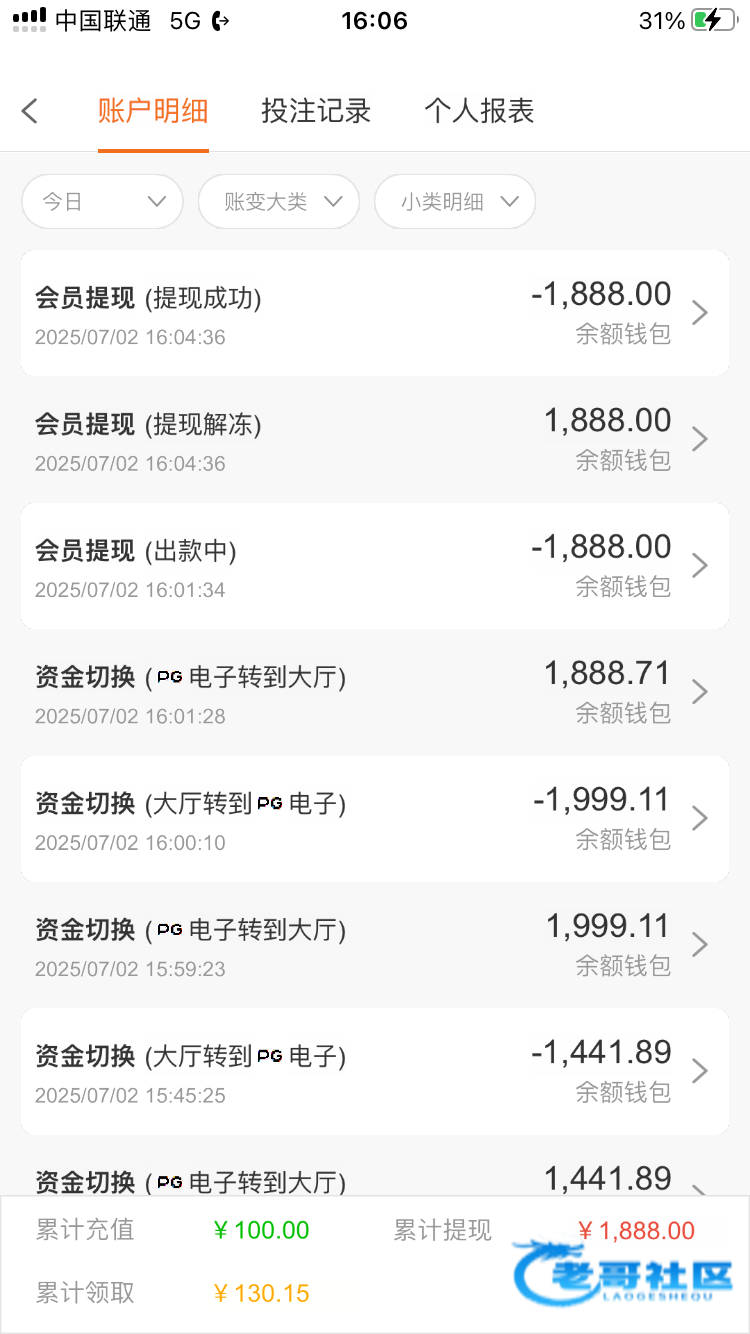Open chevron on 1,888.71 transfer record
750x1334 pixels.
[x=700, y=692]
